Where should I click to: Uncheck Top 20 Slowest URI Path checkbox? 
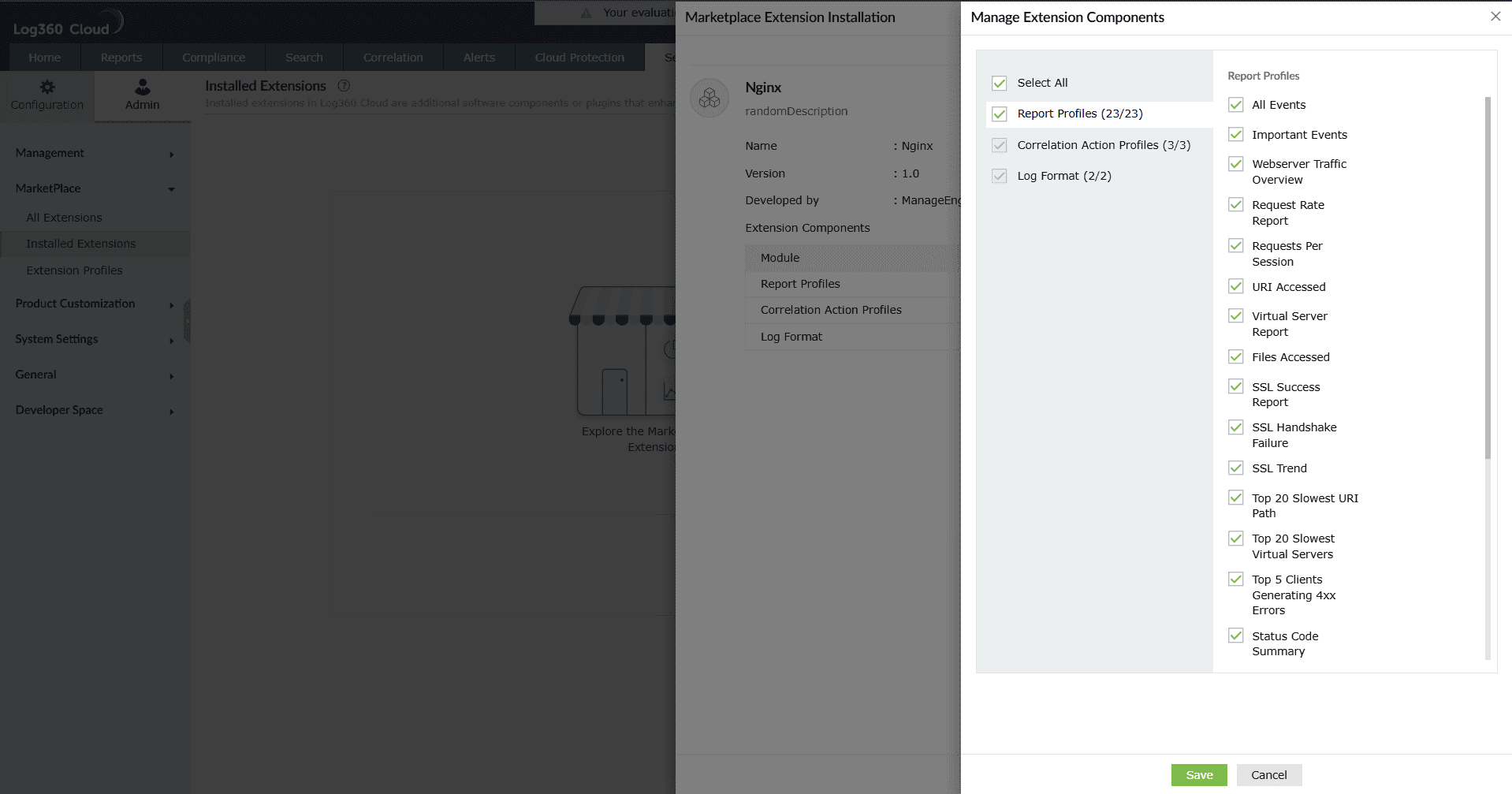pyautogui.click(x=1236, y=498)
